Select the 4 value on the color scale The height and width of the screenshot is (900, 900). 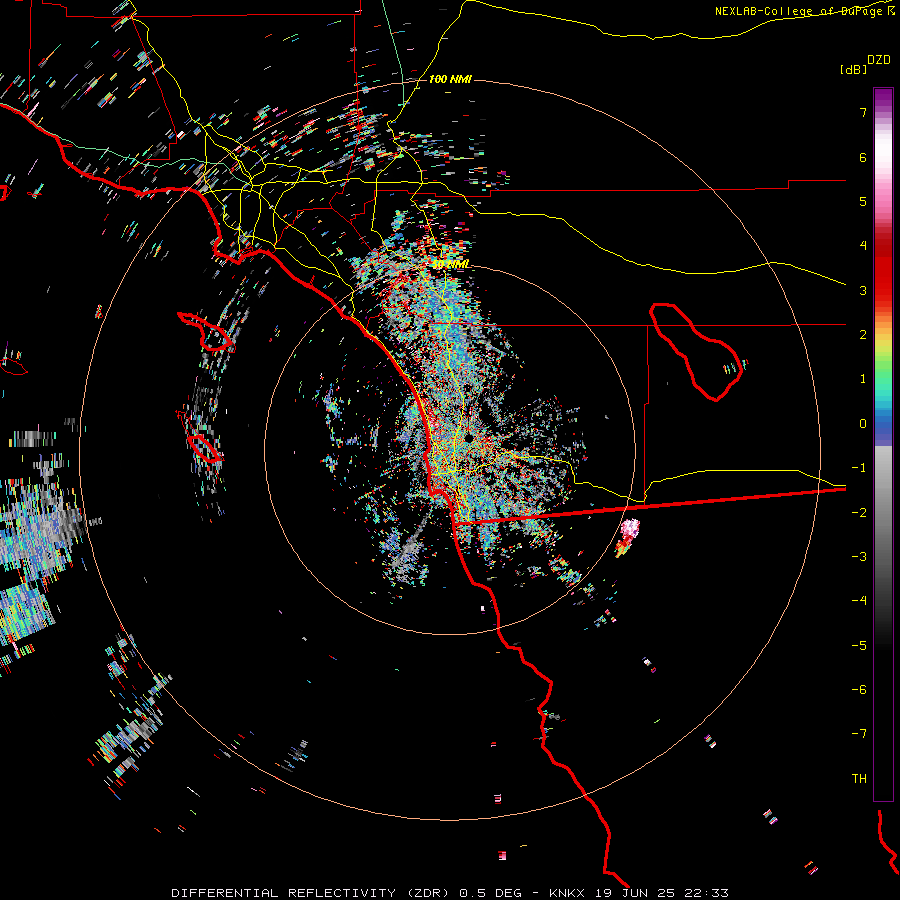[863, 246]
